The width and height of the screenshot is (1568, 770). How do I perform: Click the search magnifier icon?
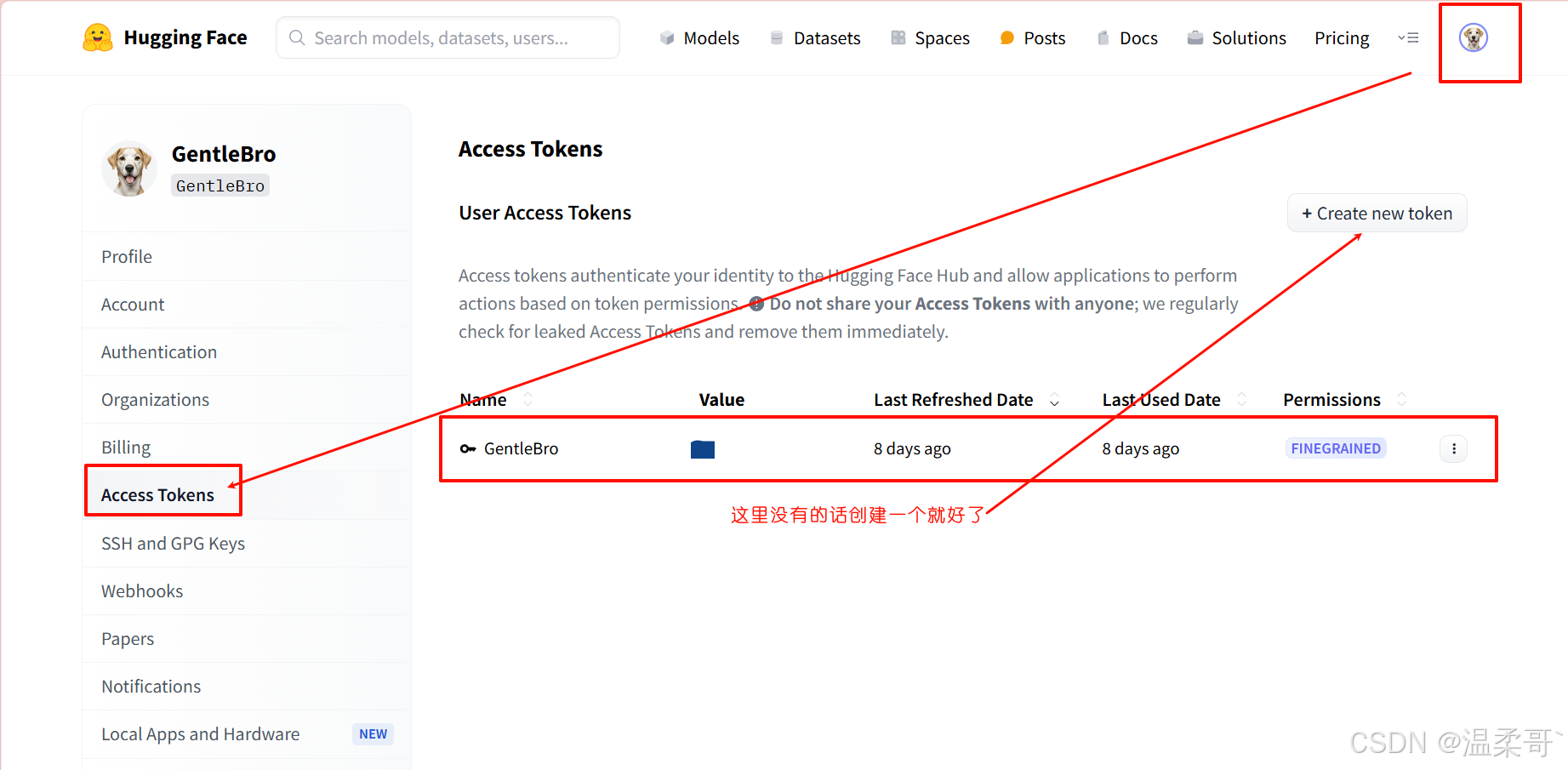(x=297, y=37)
